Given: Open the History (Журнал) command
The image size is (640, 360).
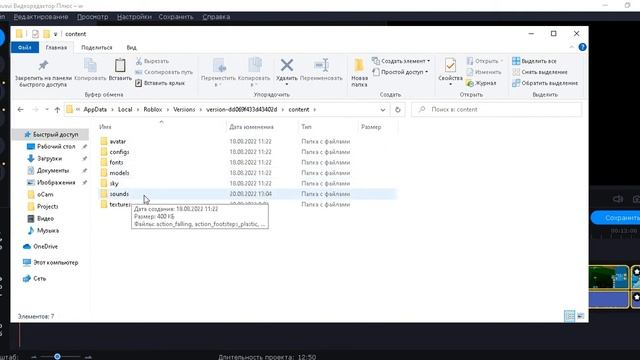Looking at the screenshot, I should [481, 83].
